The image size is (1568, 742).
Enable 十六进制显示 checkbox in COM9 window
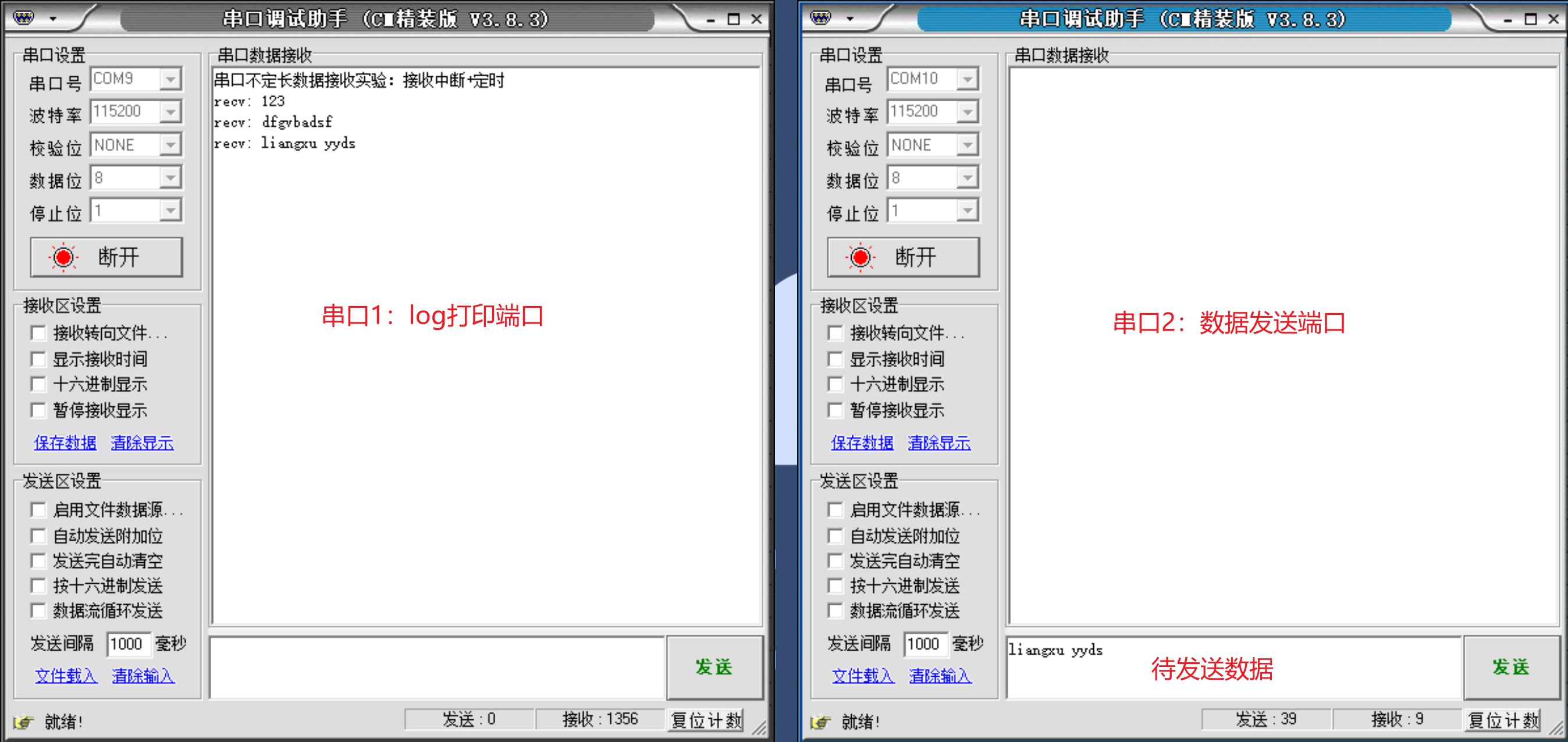coord(38,384)
